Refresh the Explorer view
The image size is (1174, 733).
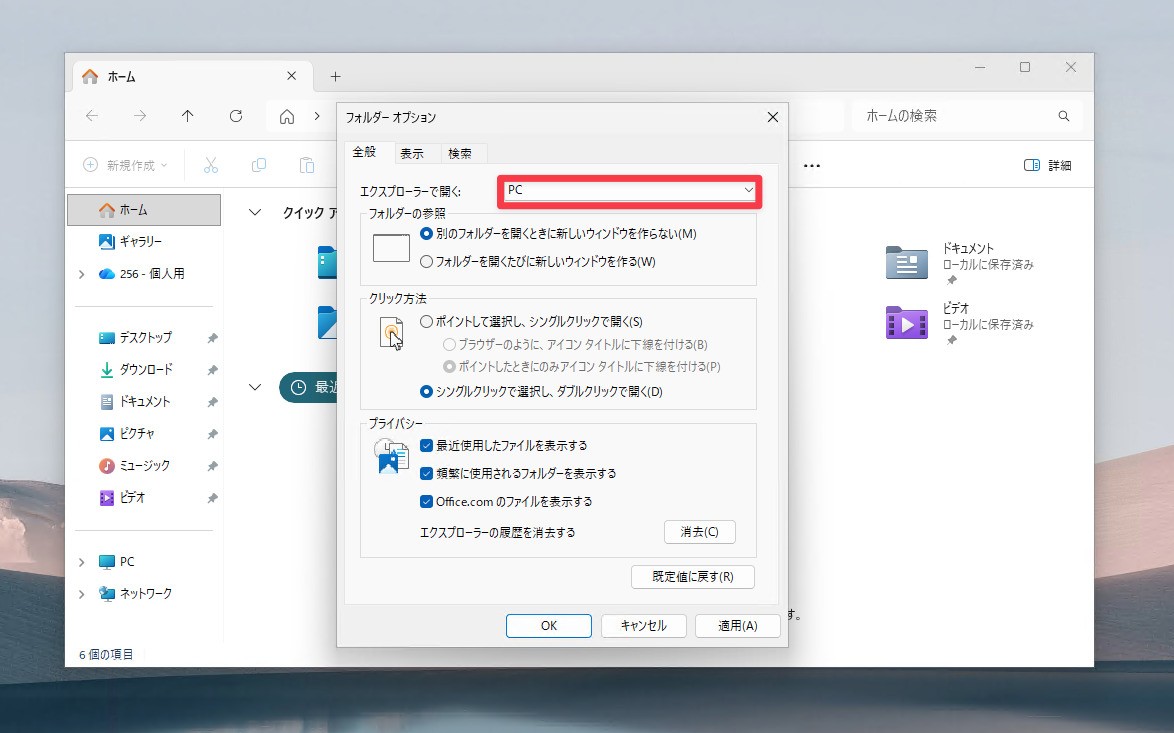pos(236,115)
